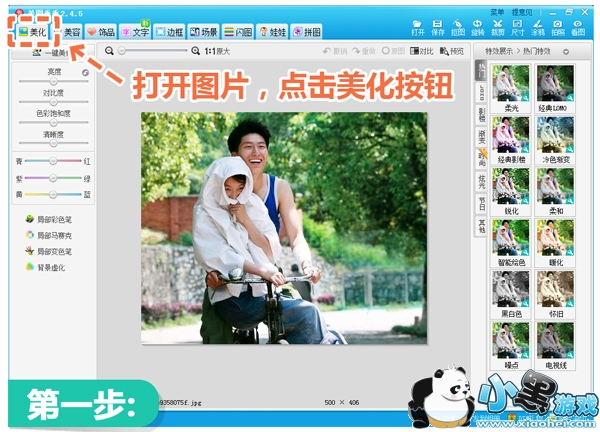
Task: Apply the 锐化 sharpen effect thumbnail
Action: [511, 192]
